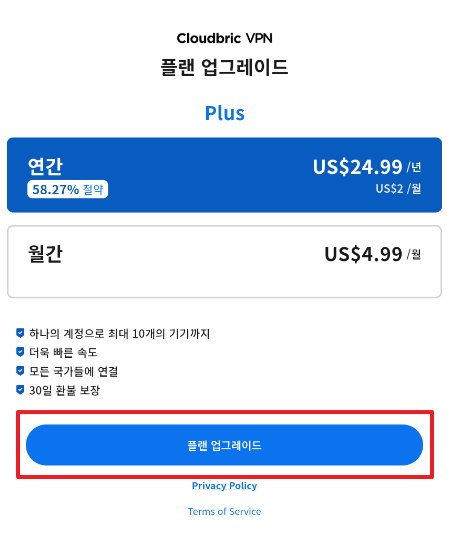450x536 pixels.
Task: Click the US$24.99 /년 price
Action: tap(367, 167)
